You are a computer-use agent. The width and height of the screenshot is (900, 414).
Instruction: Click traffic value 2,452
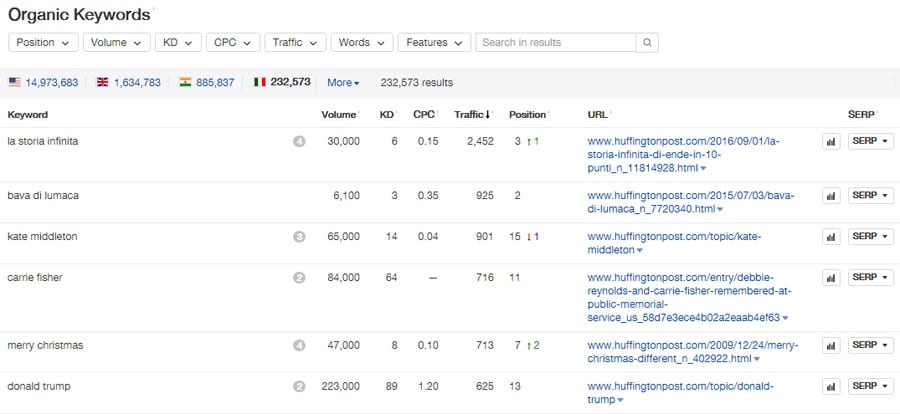[478, 141]
